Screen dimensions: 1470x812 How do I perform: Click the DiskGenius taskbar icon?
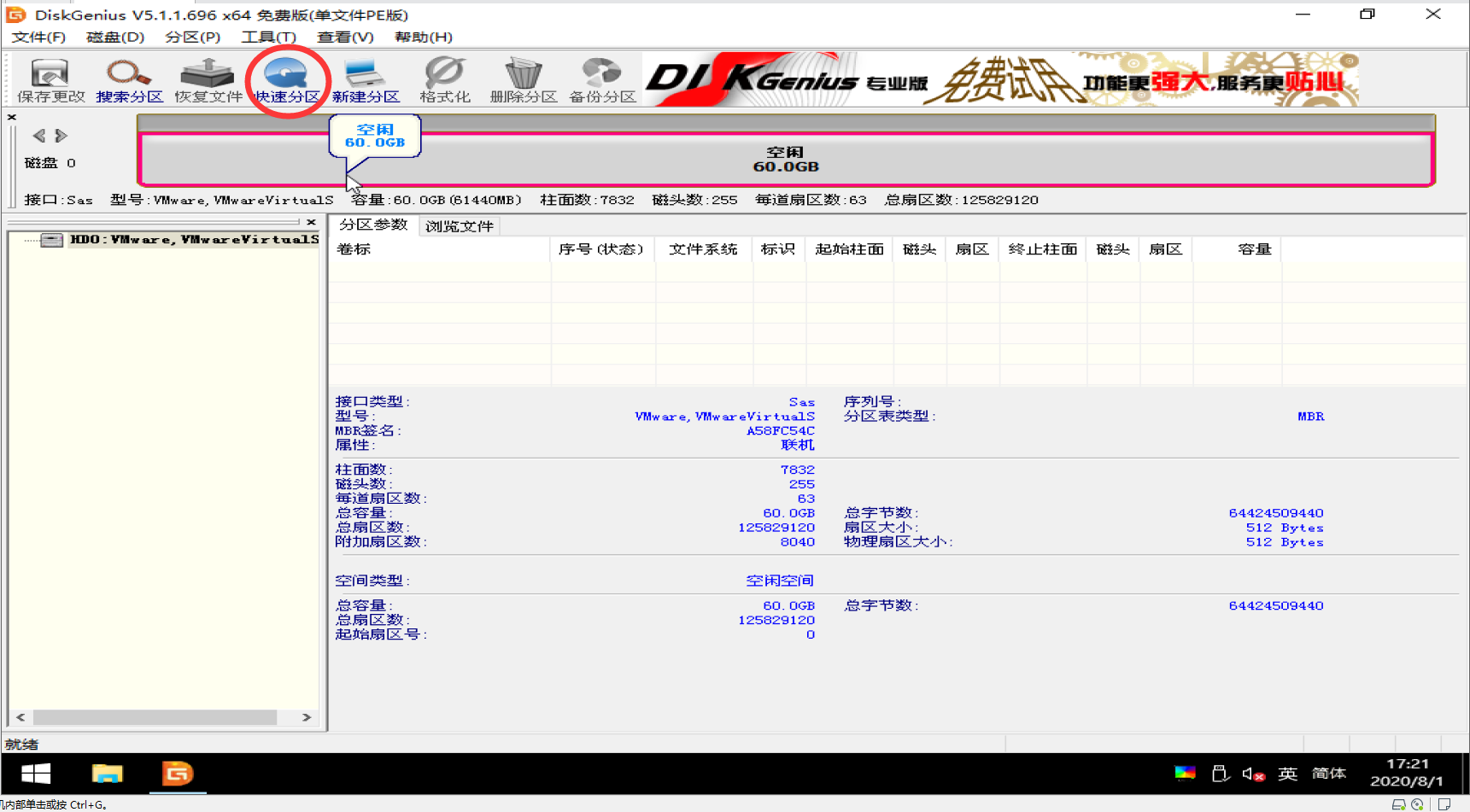pos(178,774)
